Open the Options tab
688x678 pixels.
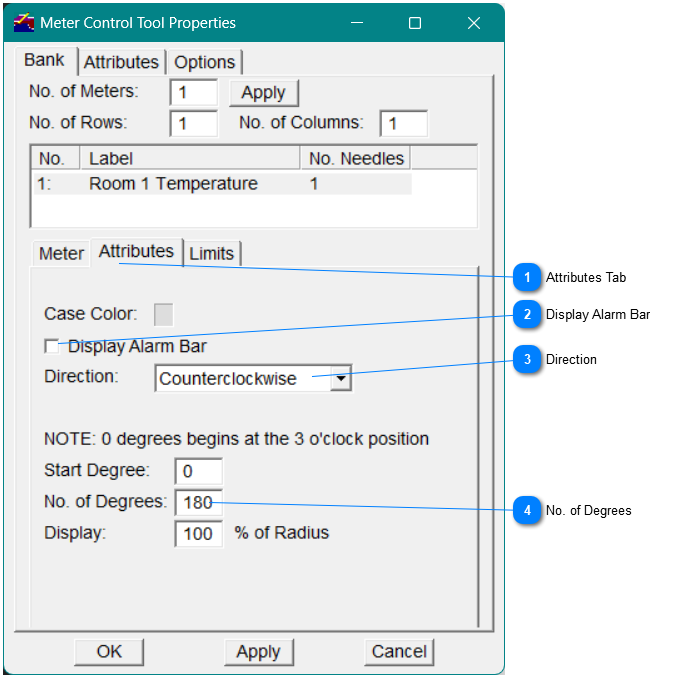click(204, 62)
